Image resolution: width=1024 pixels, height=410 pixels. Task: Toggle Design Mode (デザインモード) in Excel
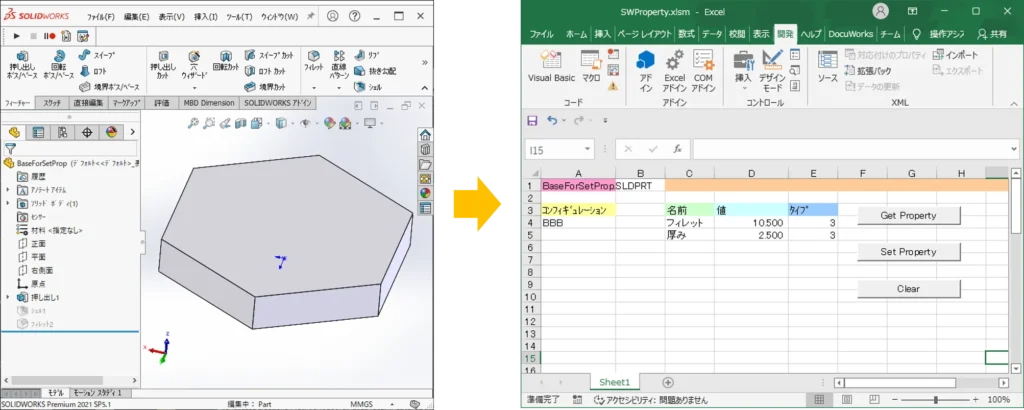pyautogui.click(x=773, y=71)
